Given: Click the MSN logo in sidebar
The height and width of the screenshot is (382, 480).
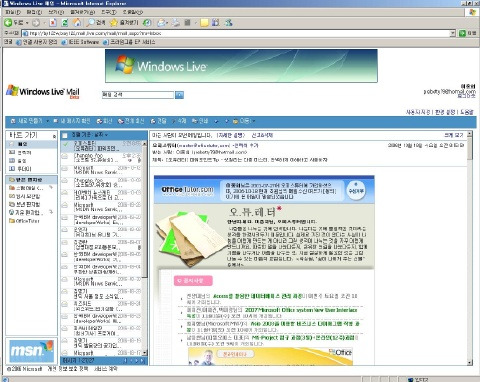Looking at the screenshot, I should tap(31, 351).
